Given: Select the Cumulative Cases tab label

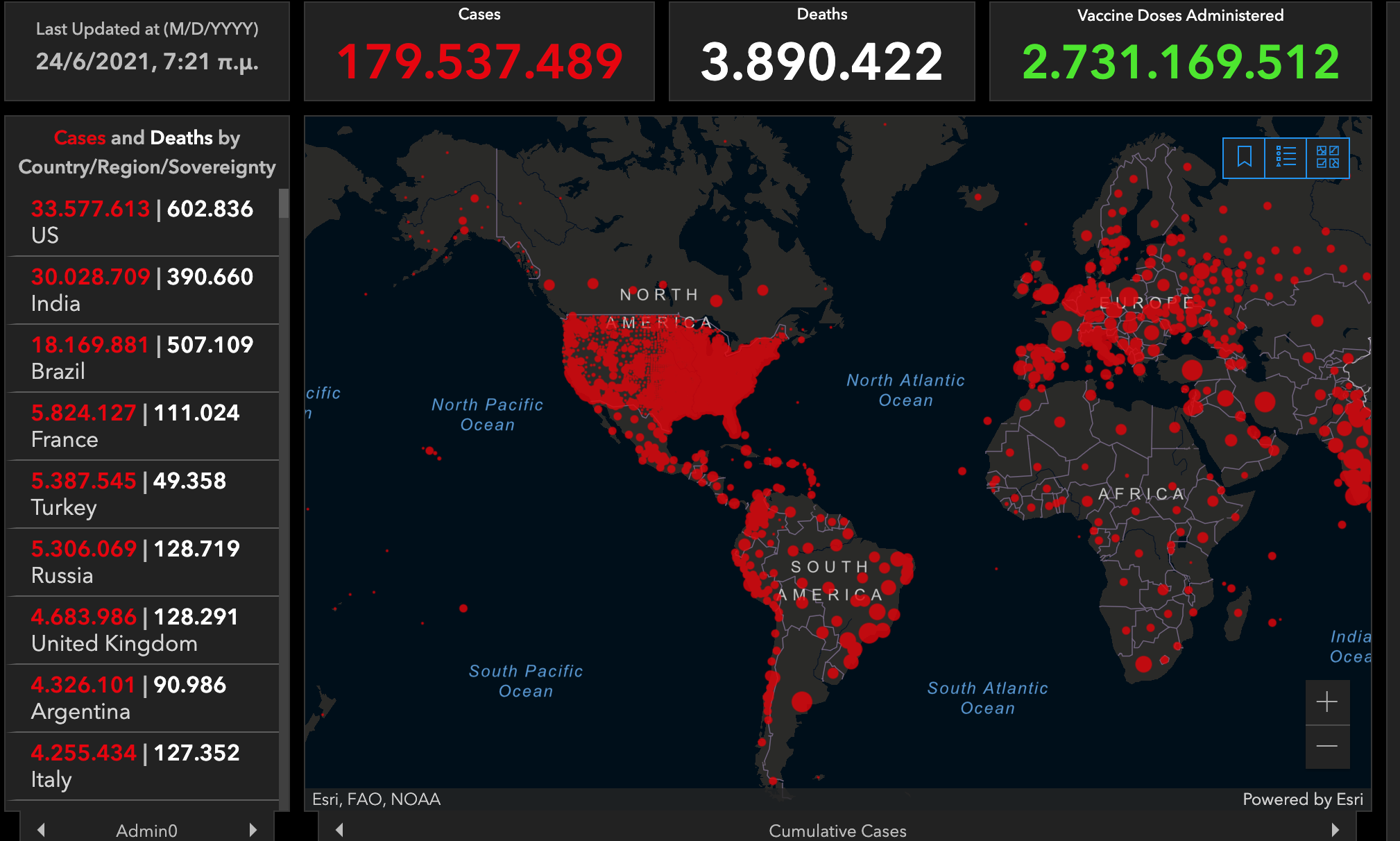Looking at the screenshot, I should coord(837,831).
